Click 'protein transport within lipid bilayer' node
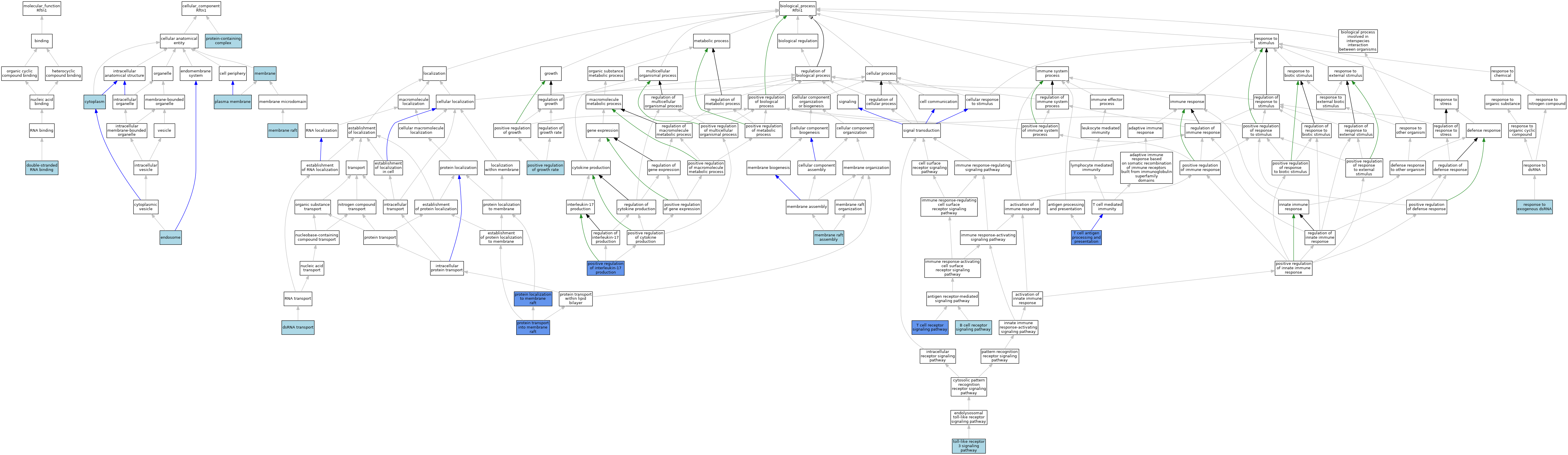Image resolution: width=1568 pixels, height=455 pixels. tap(575, 299)
